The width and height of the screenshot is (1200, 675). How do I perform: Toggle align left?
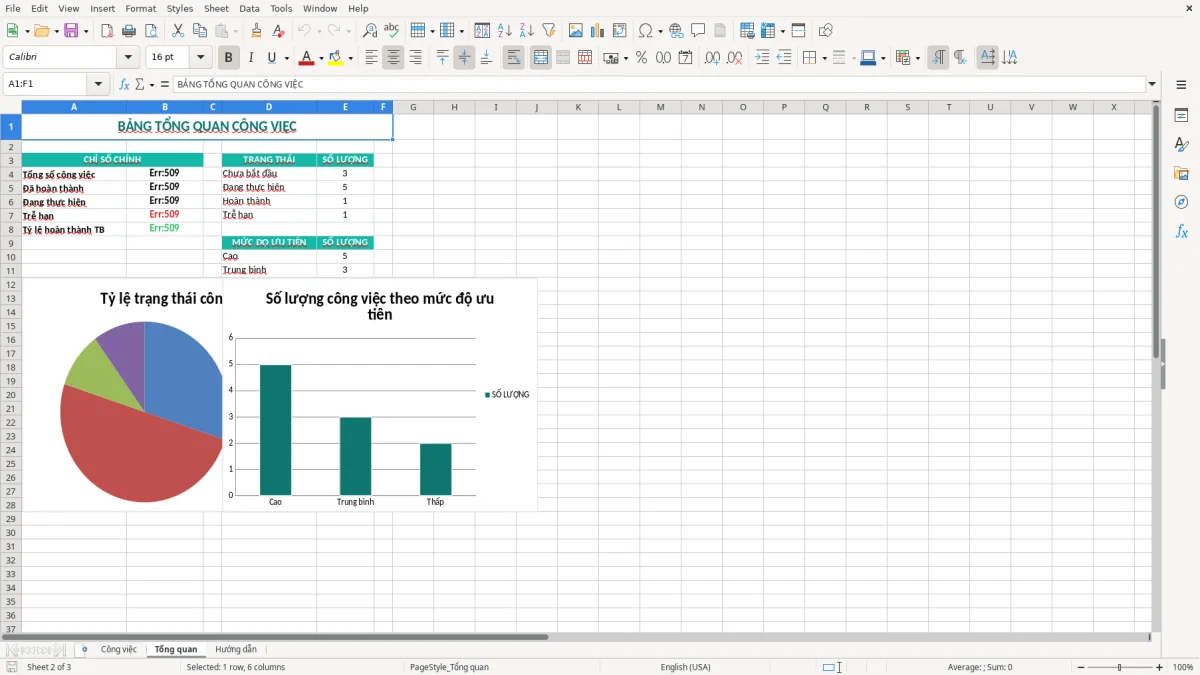pos(371,57)
